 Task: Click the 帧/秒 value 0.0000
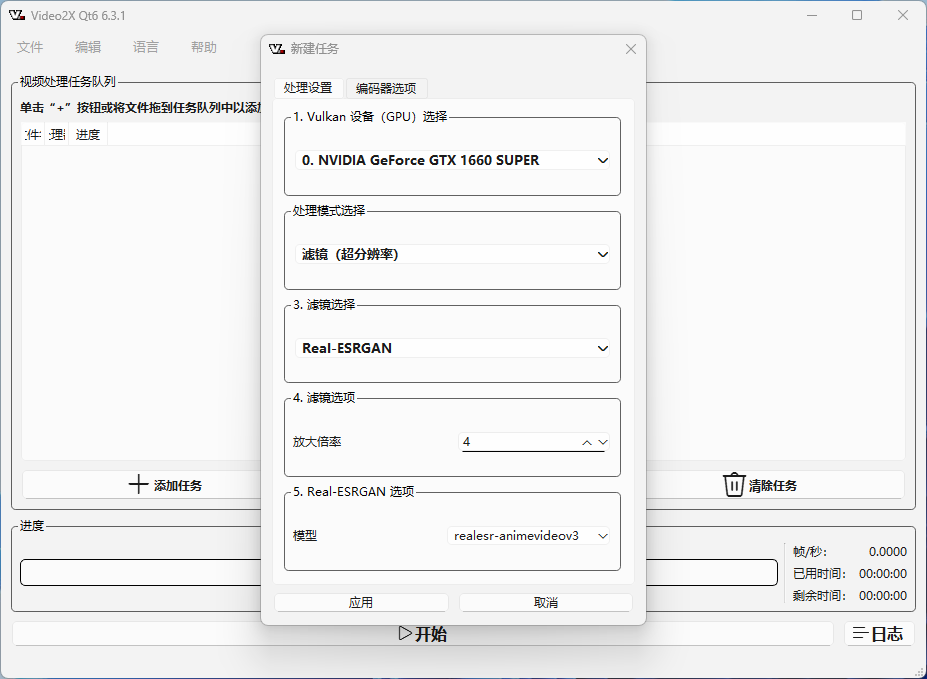click(887, 552)
